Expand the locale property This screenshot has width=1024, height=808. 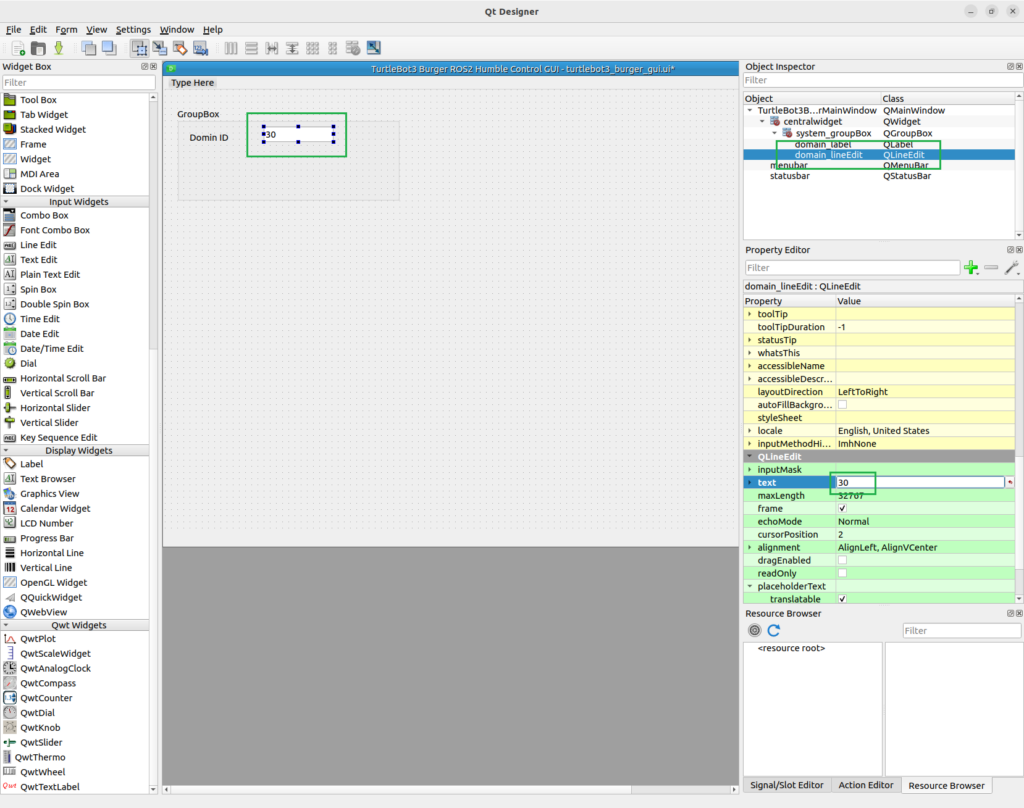tap(750, 430)
